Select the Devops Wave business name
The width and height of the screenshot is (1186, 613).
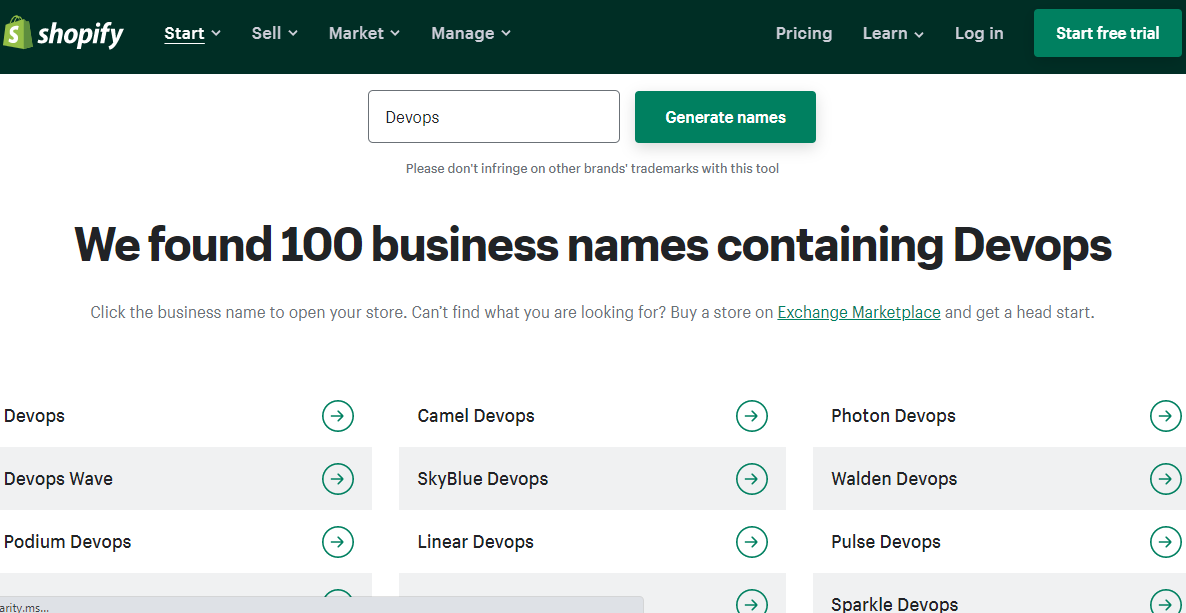point(58,478)
